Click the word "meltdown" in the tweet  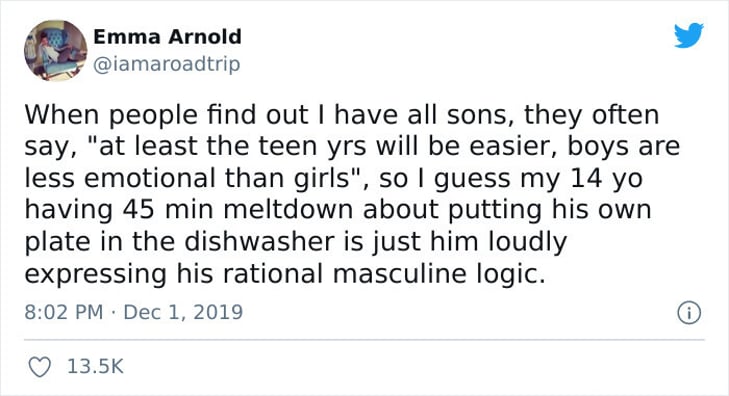point(289,210)
